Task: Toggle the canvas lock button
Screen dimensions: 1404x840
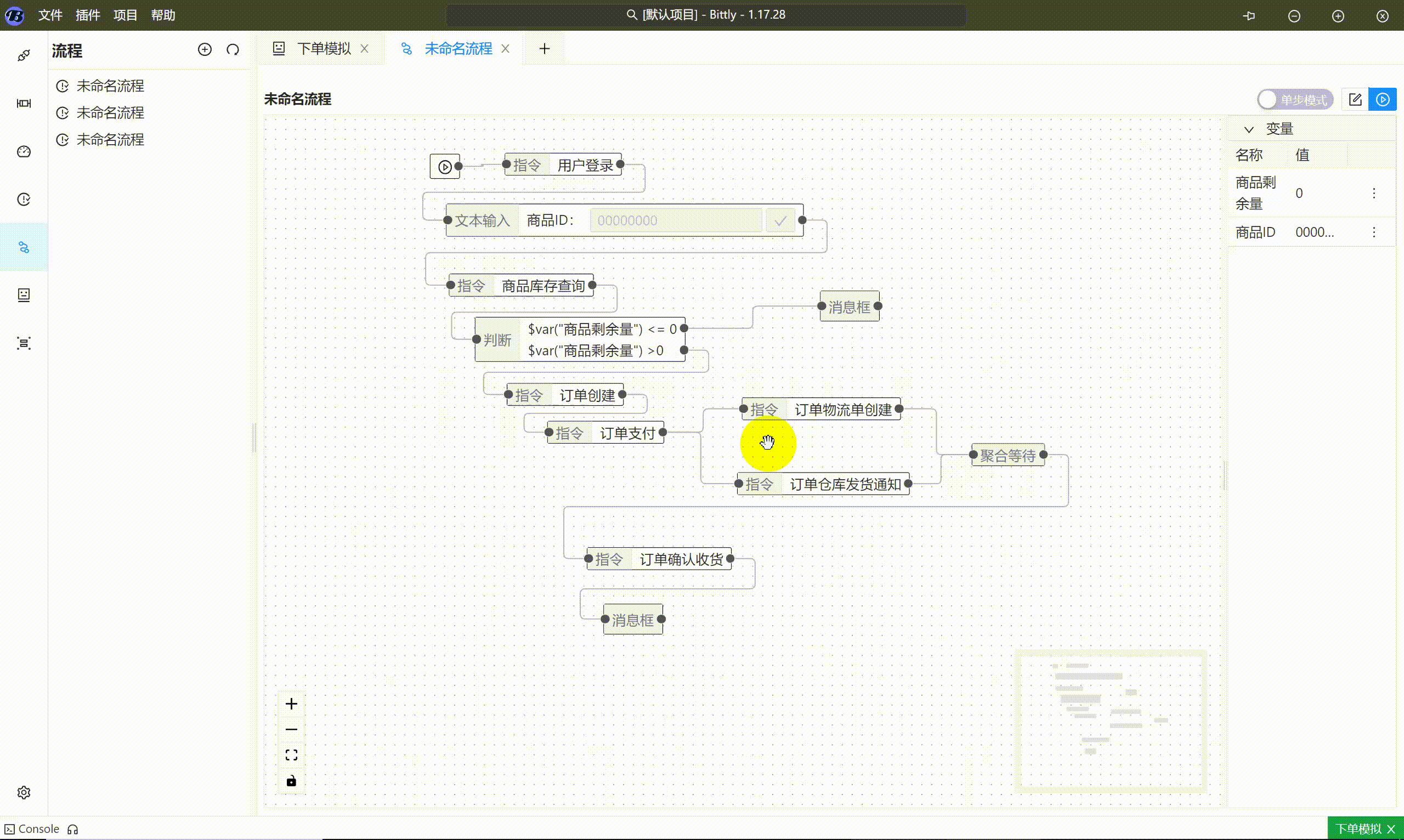Action: pyautogui.click(x=291, y=781)
